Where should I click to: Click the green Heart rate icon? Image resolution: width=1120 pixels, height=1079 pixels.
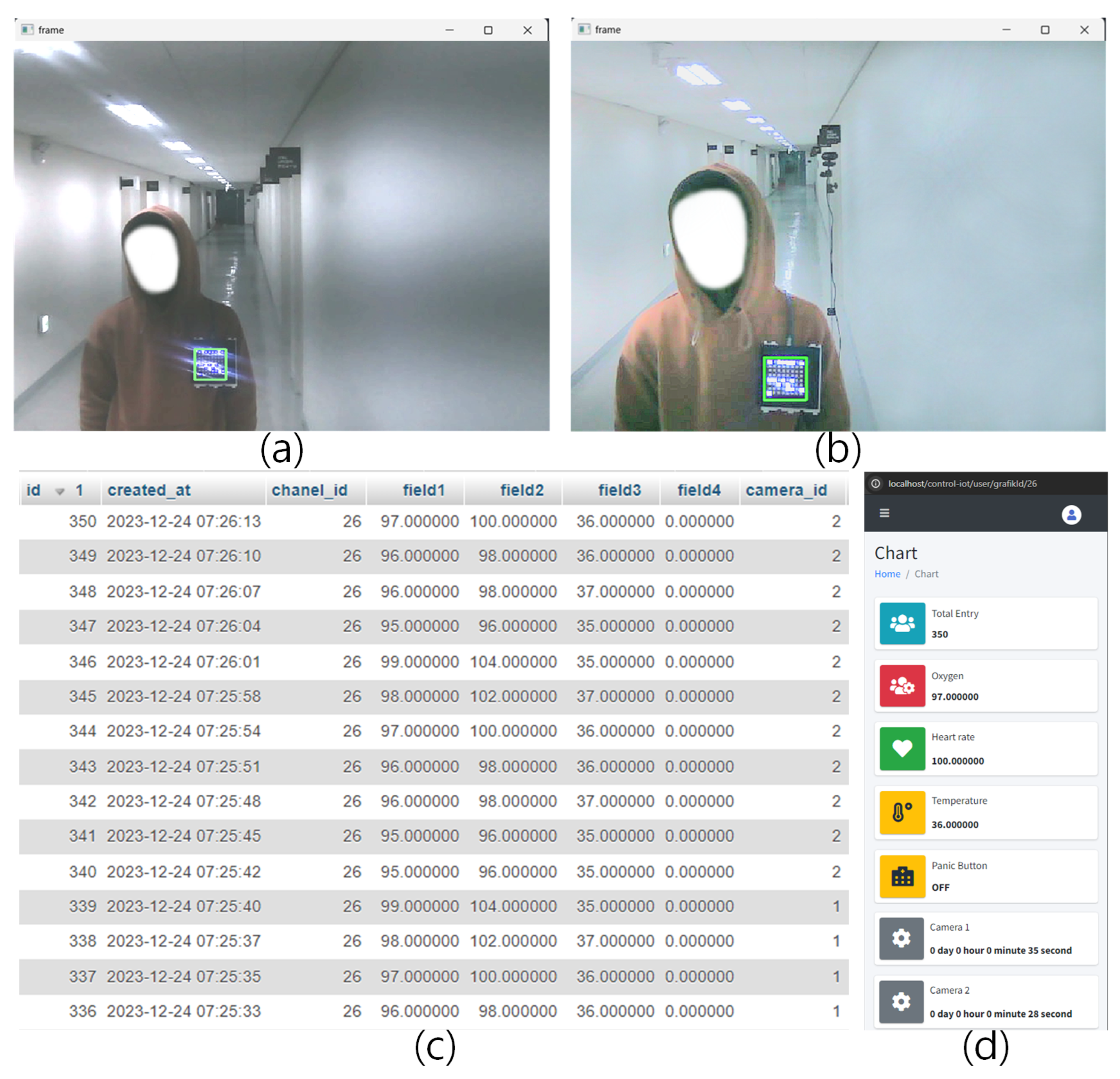(x=902, y=748)
